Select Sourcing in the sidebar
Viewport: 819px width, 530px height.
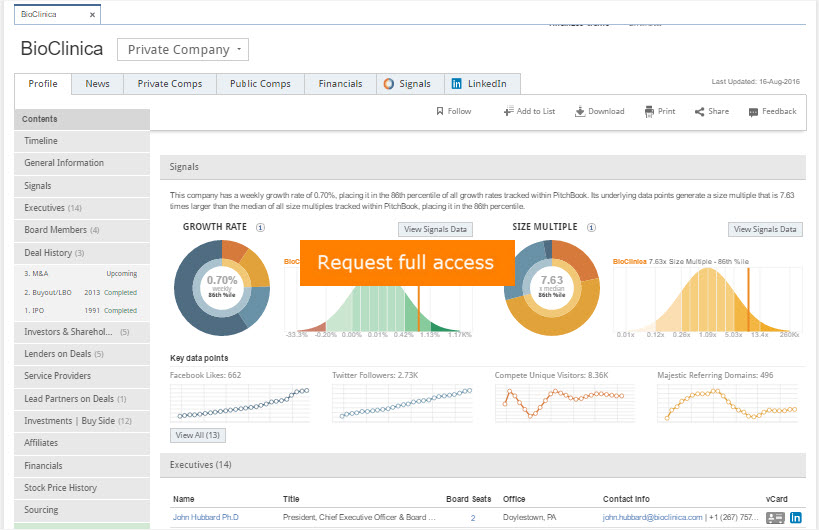coord(82,510)
